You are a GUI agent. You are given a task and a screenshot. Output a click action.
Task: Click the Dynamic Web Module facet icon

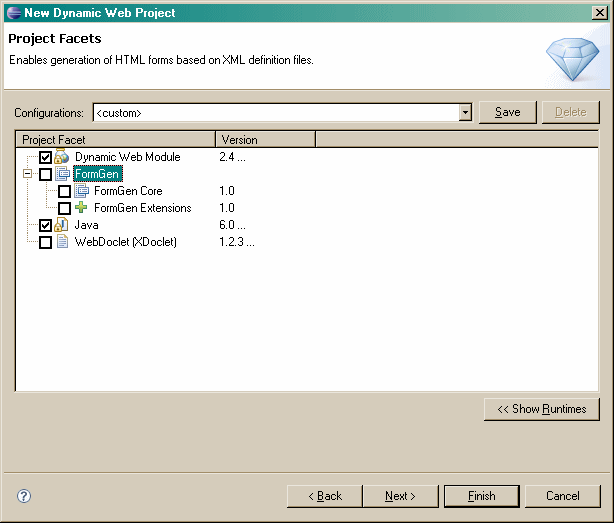(x=62, y=157)
